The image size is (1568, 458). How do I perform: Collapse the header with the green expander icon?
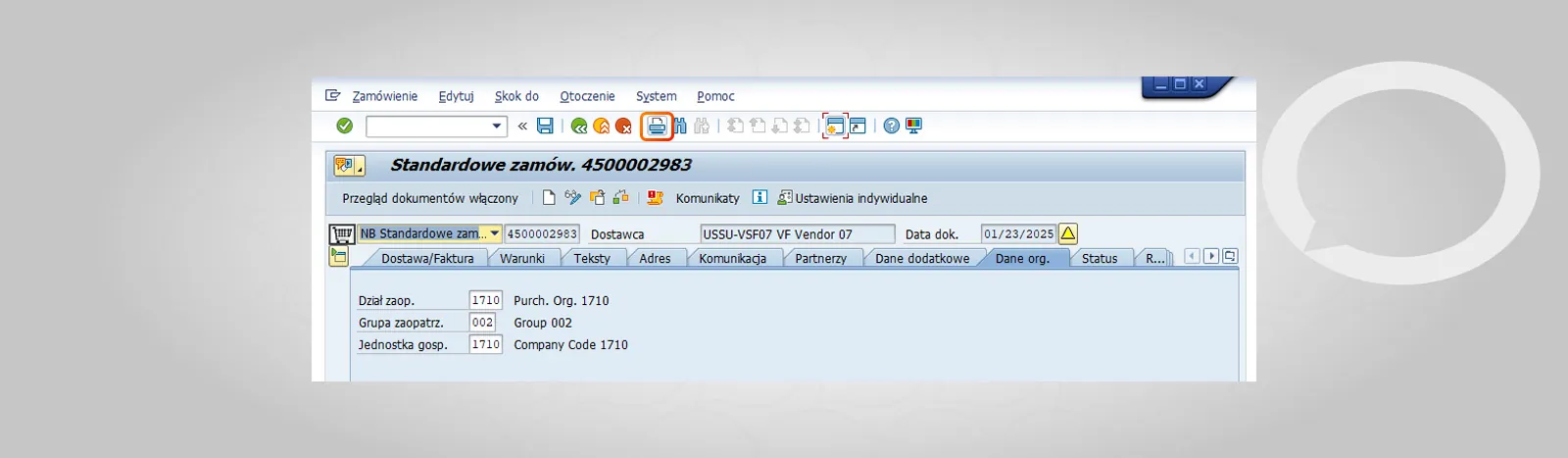coord(339,257)
